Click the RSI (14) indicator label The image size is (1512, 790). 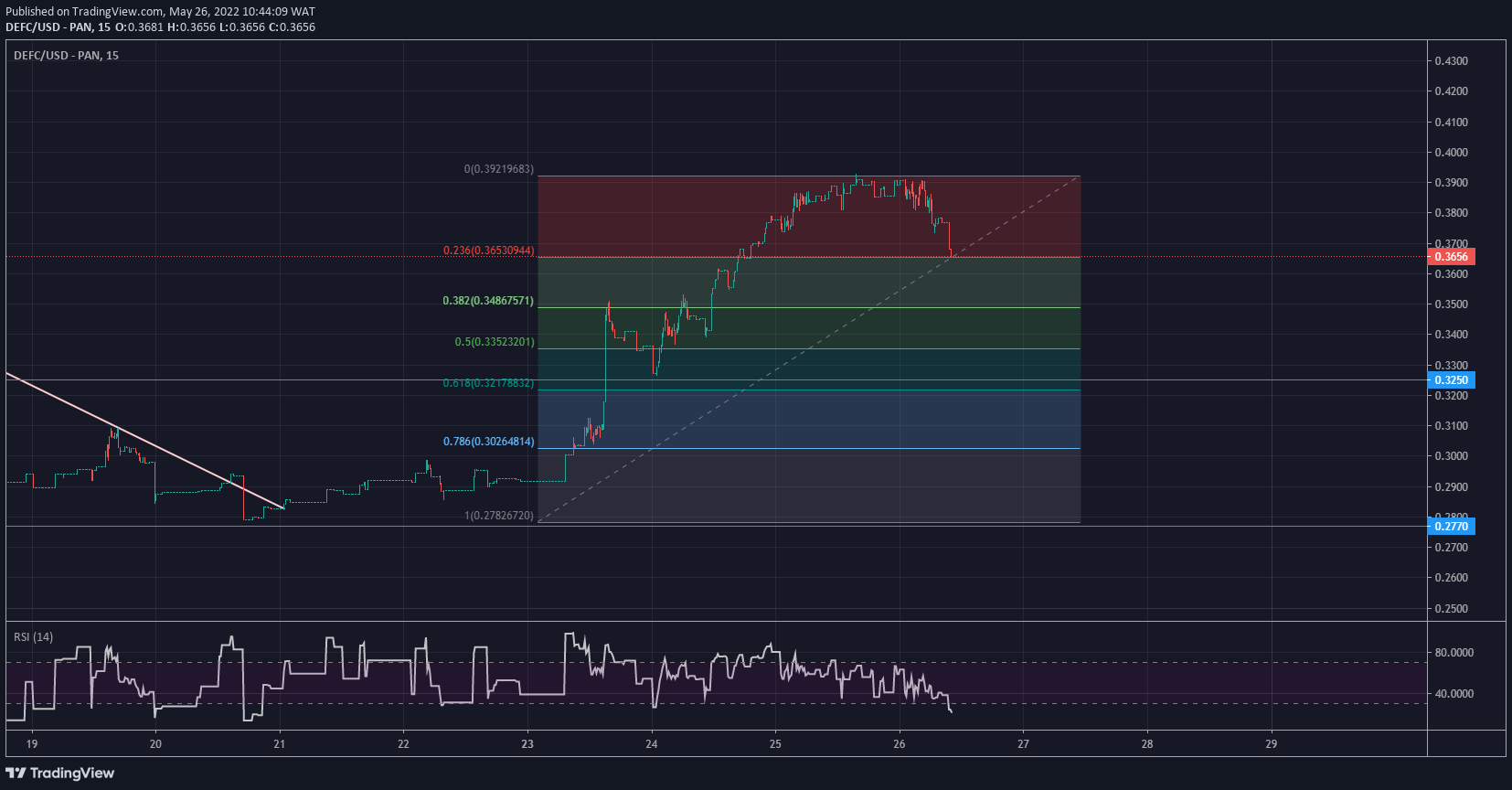[x=33, y=637]
